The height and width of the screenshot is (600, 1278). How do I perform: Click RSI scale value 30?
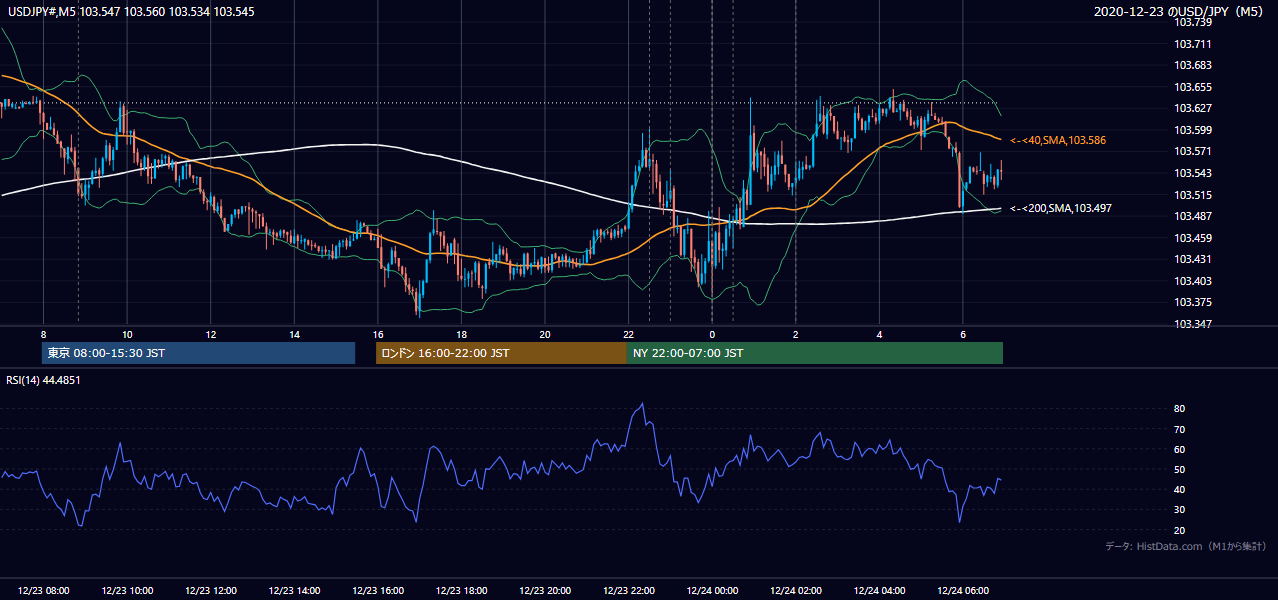[1179, 510]
